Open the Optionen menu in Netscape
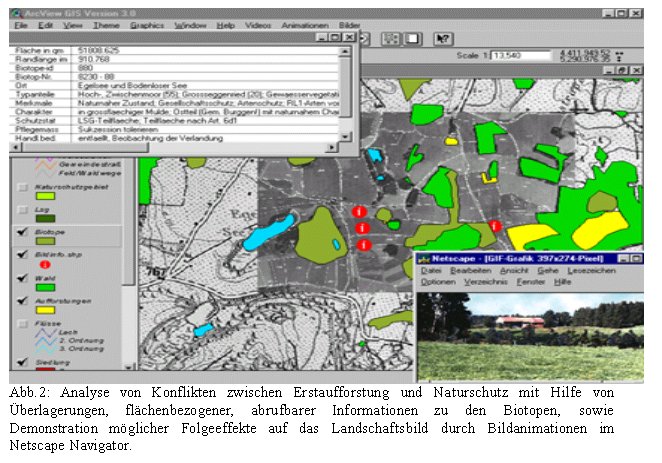Viewport: 662px width, 463px height. [438, 282]
